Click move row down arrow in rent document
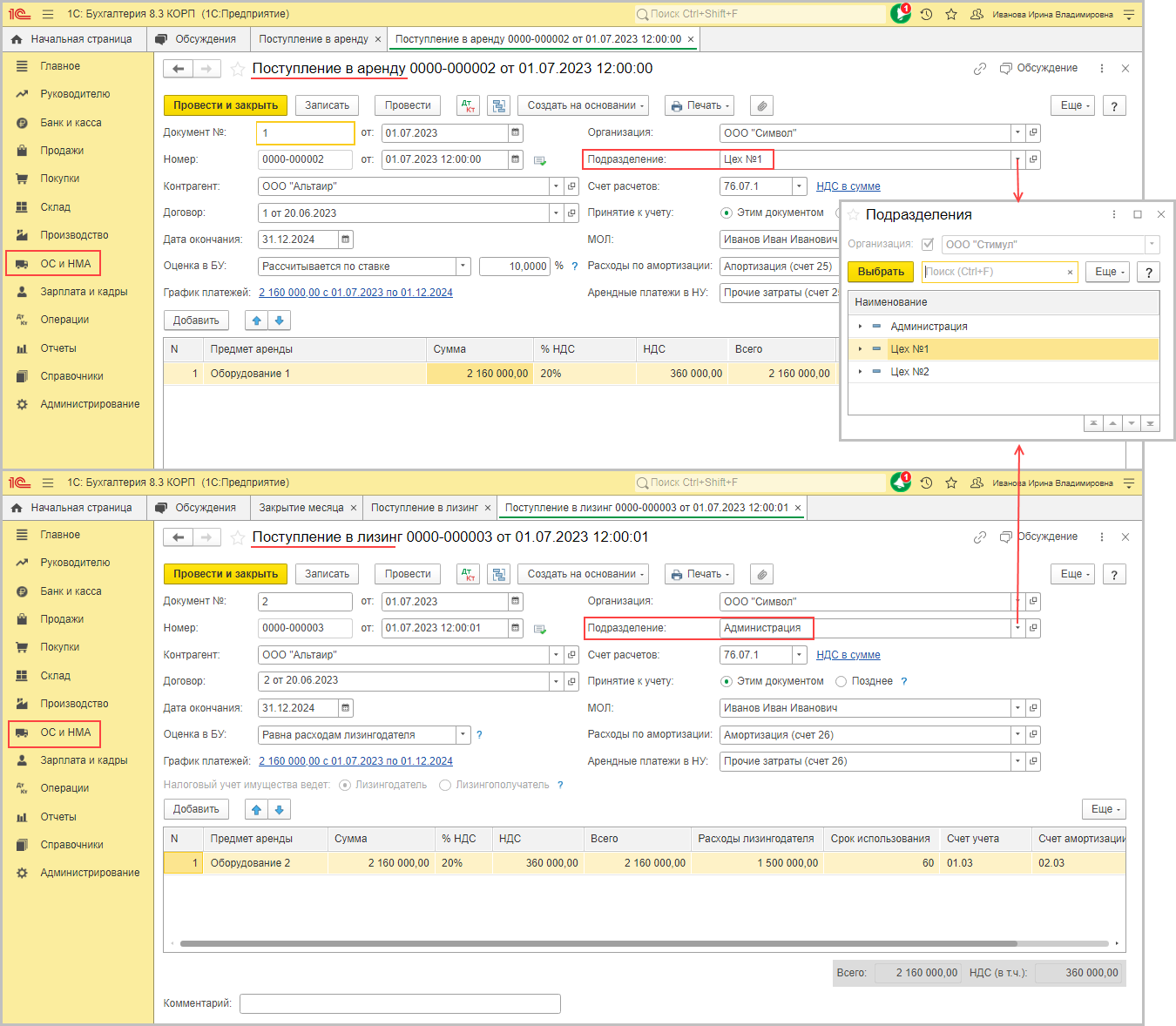This screenshot has width=1176, height=1026. click(279, 321)
